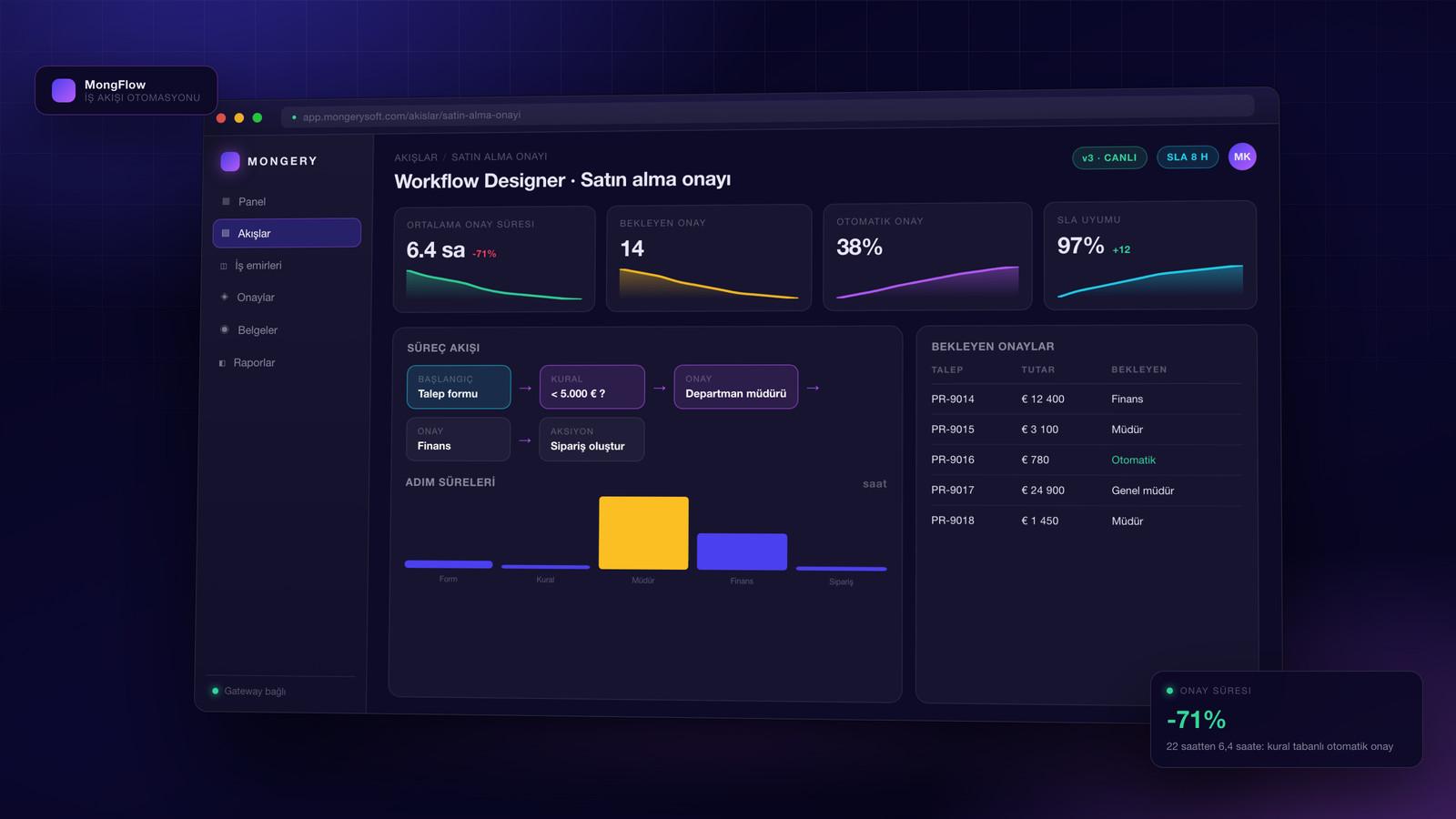Open the Bekleyen onay card showing 14

pos(709,258)
